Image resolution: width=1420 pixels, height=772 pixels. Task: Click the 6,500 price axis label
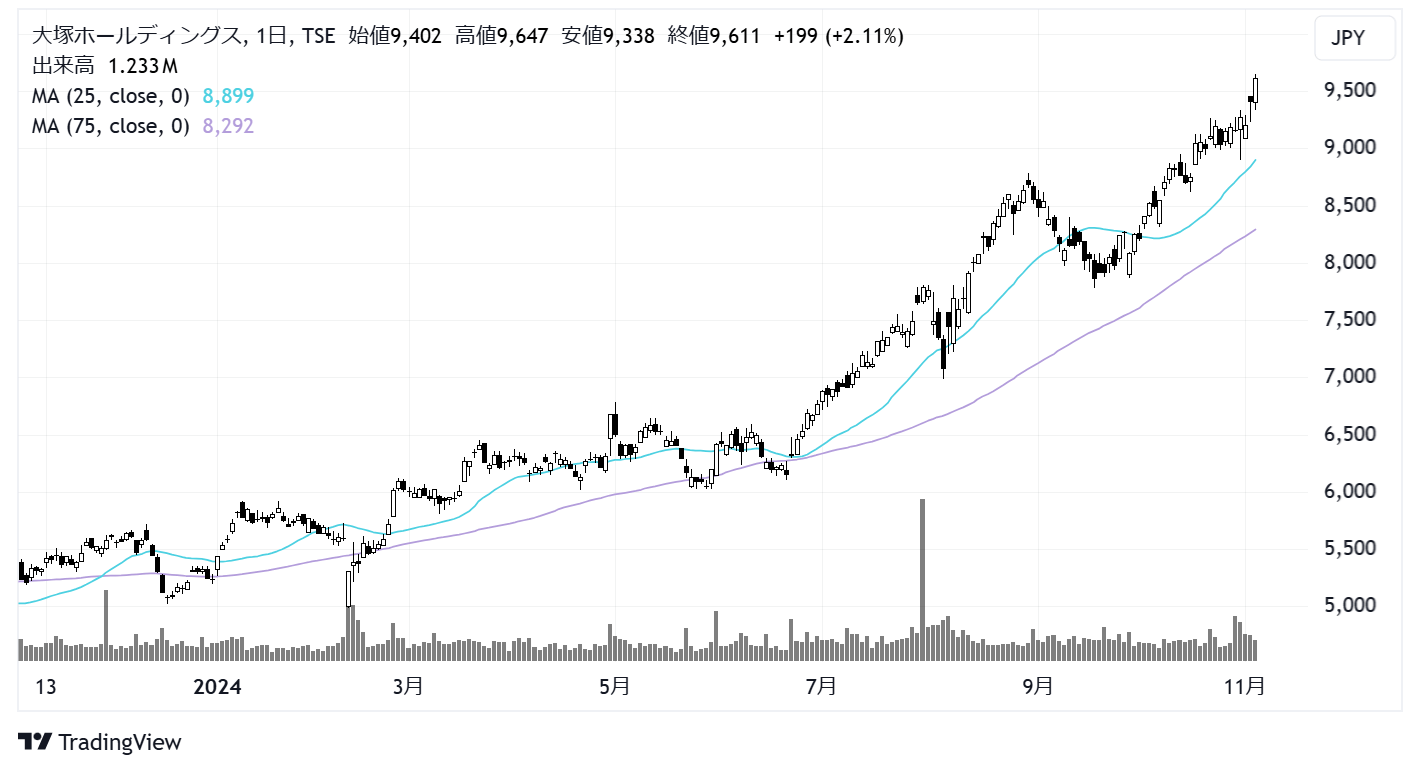(x=1350, y=434)
